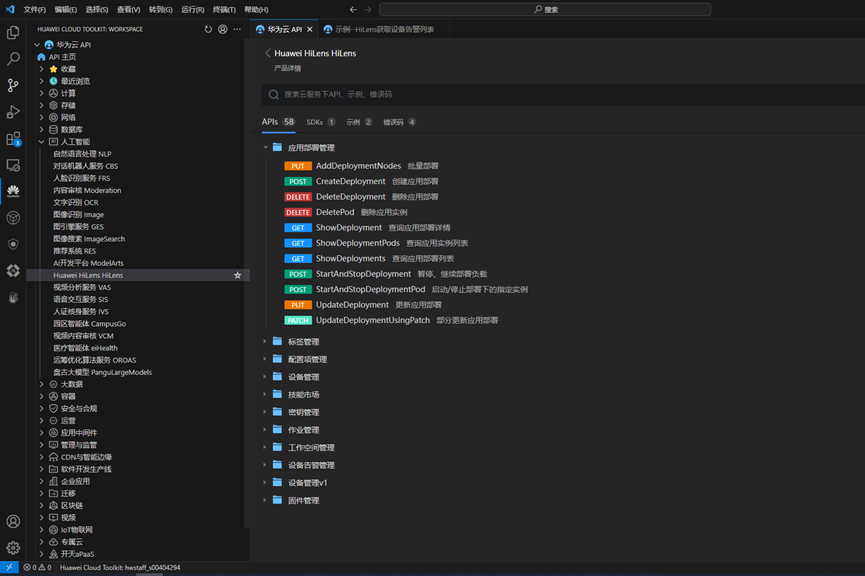
Task: Expand the 软件开发生产线 category
Action: point(41,469)
